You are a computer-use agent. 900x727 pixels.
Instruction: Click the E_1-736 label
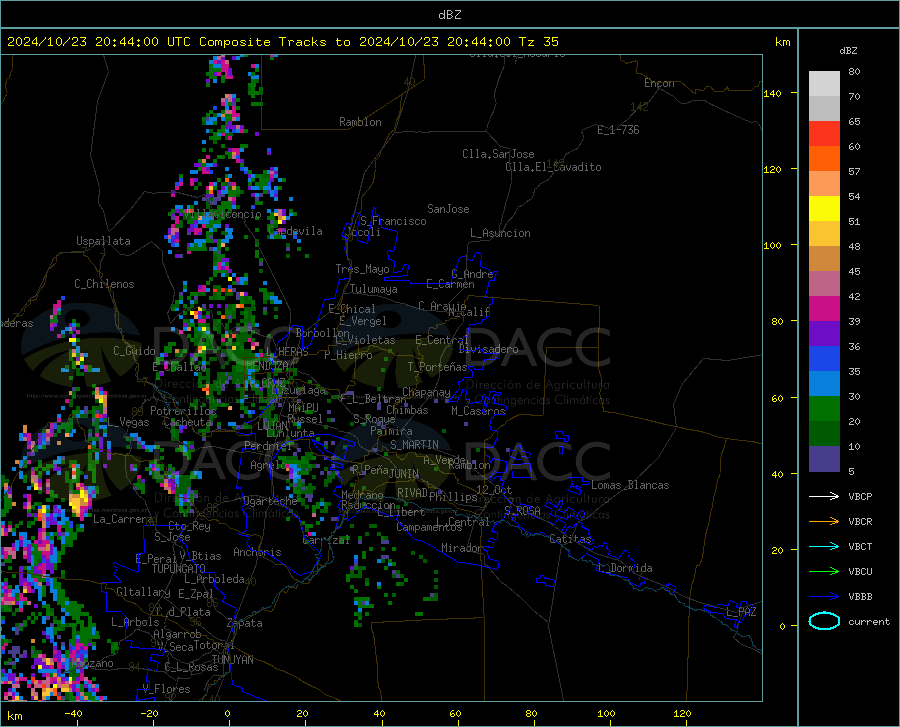[618, 130]
